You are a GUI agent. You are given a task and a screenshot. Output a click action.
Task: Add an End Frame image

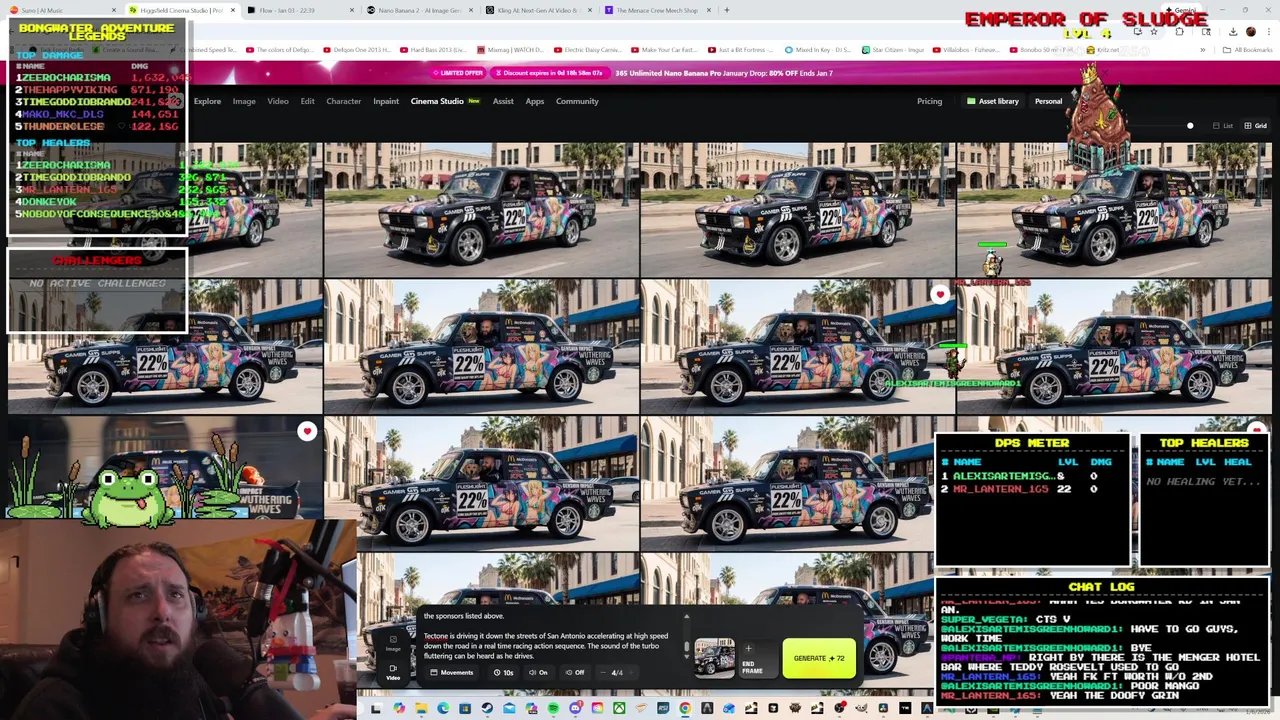point(758,658)
